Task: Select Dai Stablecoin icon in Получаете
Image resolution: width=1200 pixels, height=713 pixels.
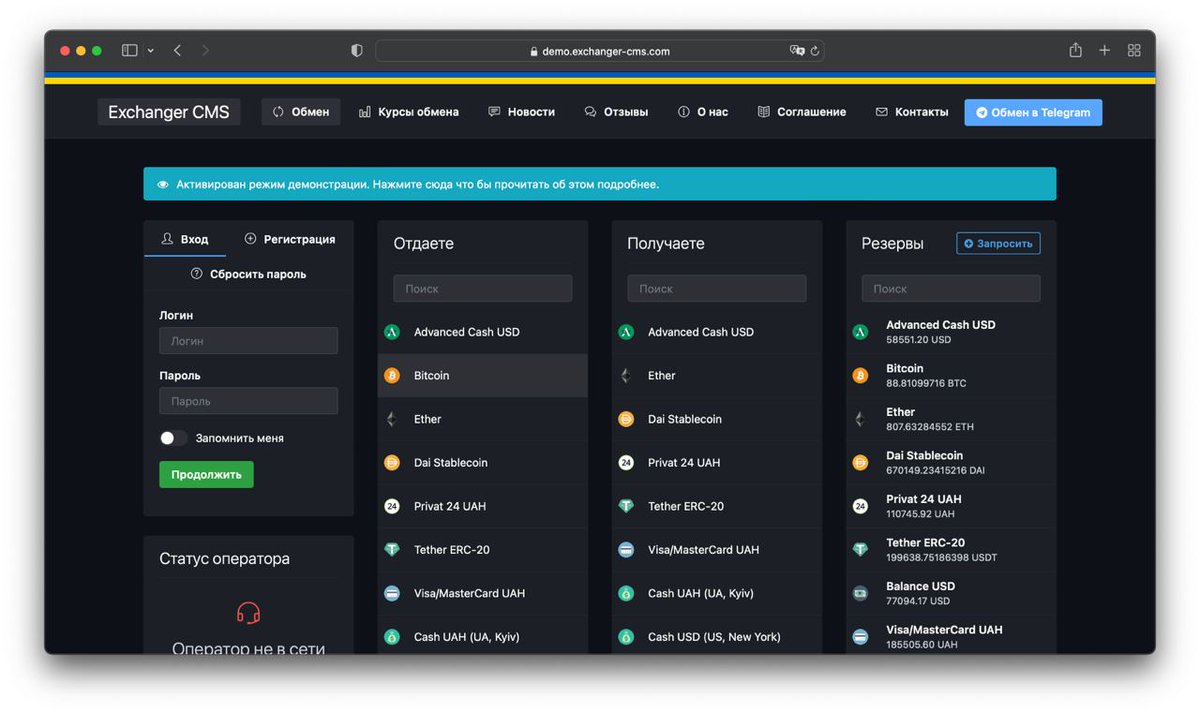Action: (x=626, y=419)
